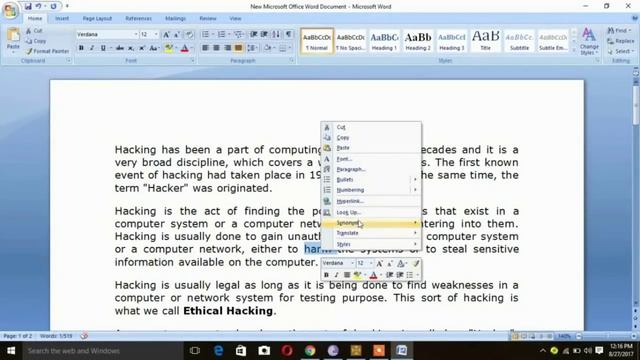Center text using mini toolbar
The image size is (640, 360).
coord(347,275)
